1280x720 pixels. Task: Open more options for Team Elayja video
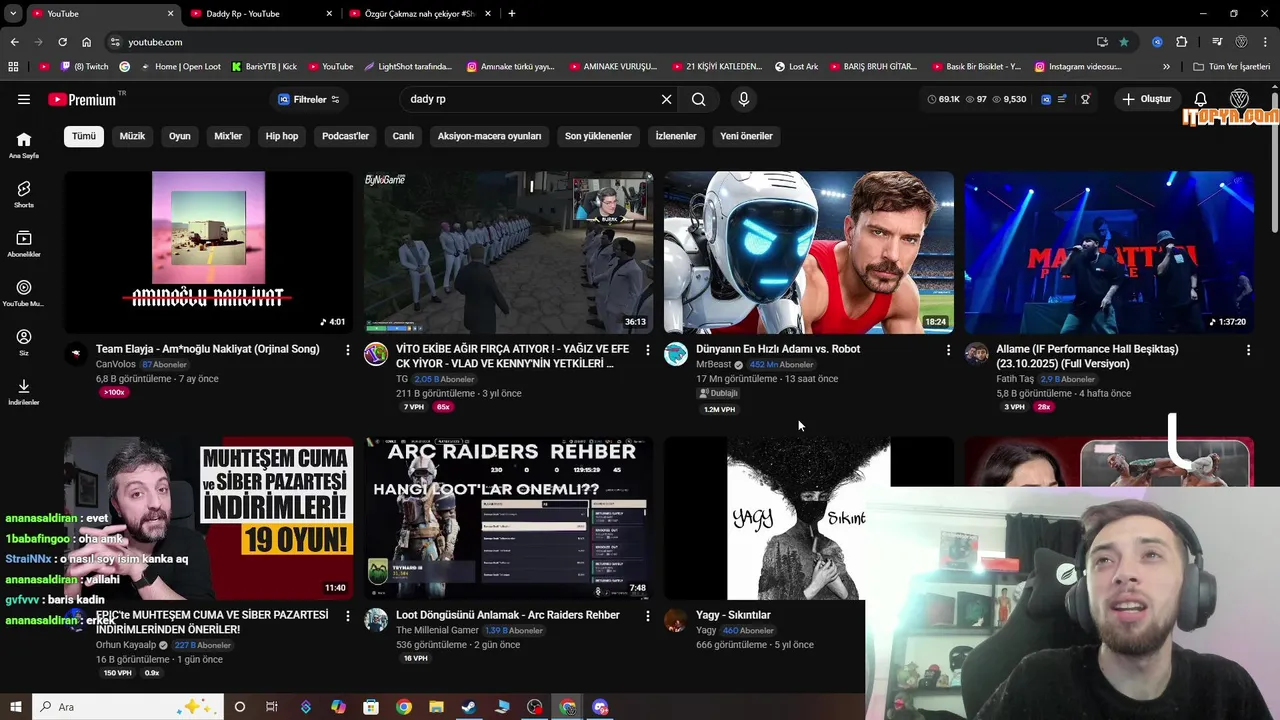[x=347, y=350]
